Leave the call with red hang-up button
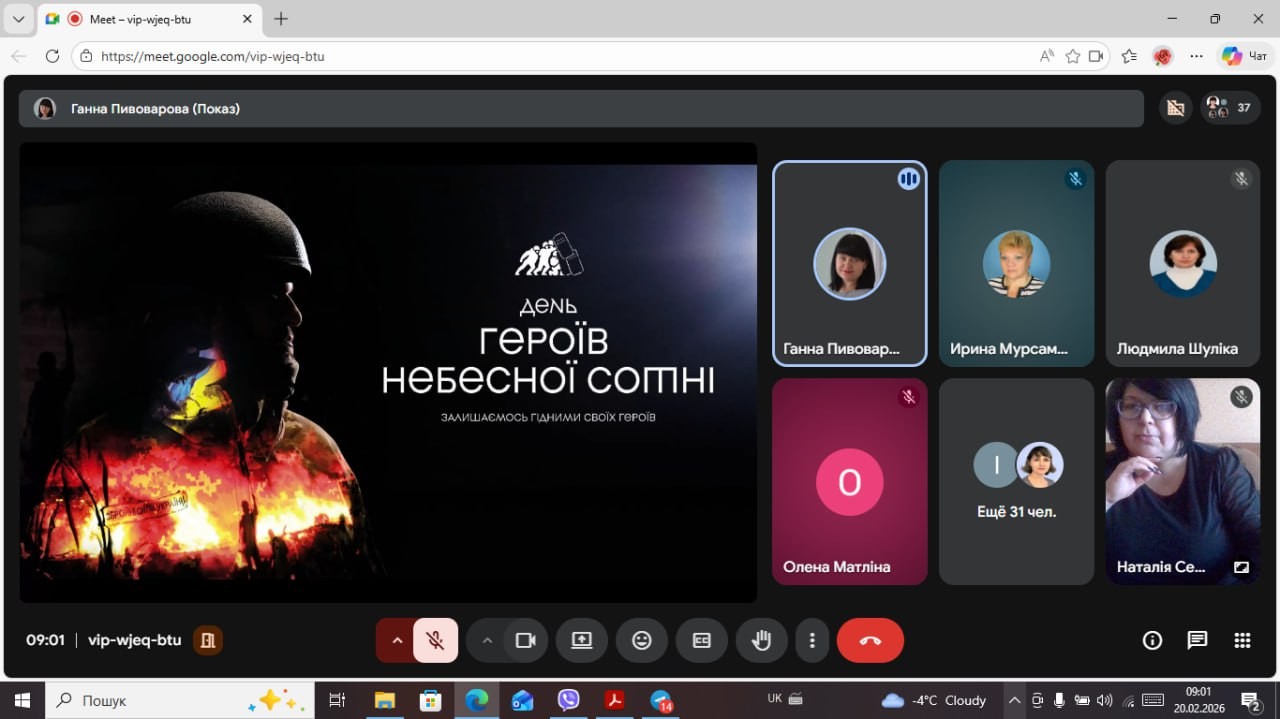 coord(870,641)
